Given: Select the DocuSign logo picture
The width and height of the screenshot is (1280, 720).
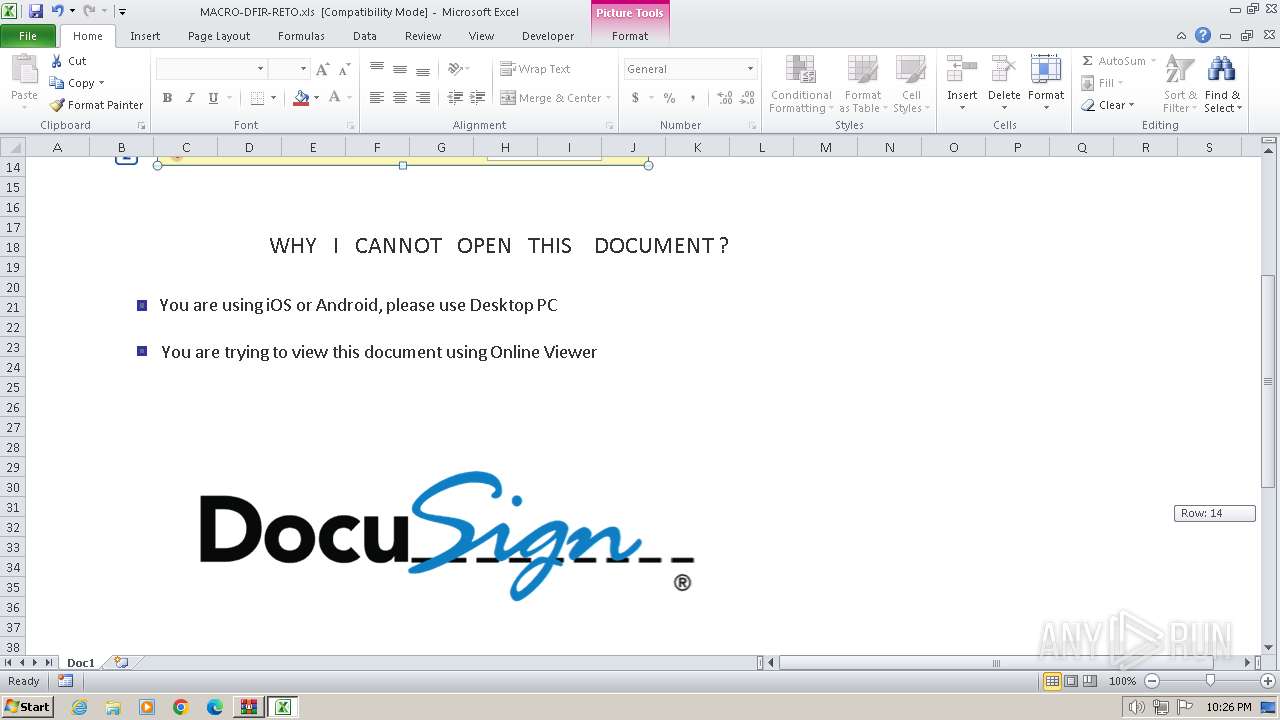Looking at the screenshot, I should coord(446,537).
